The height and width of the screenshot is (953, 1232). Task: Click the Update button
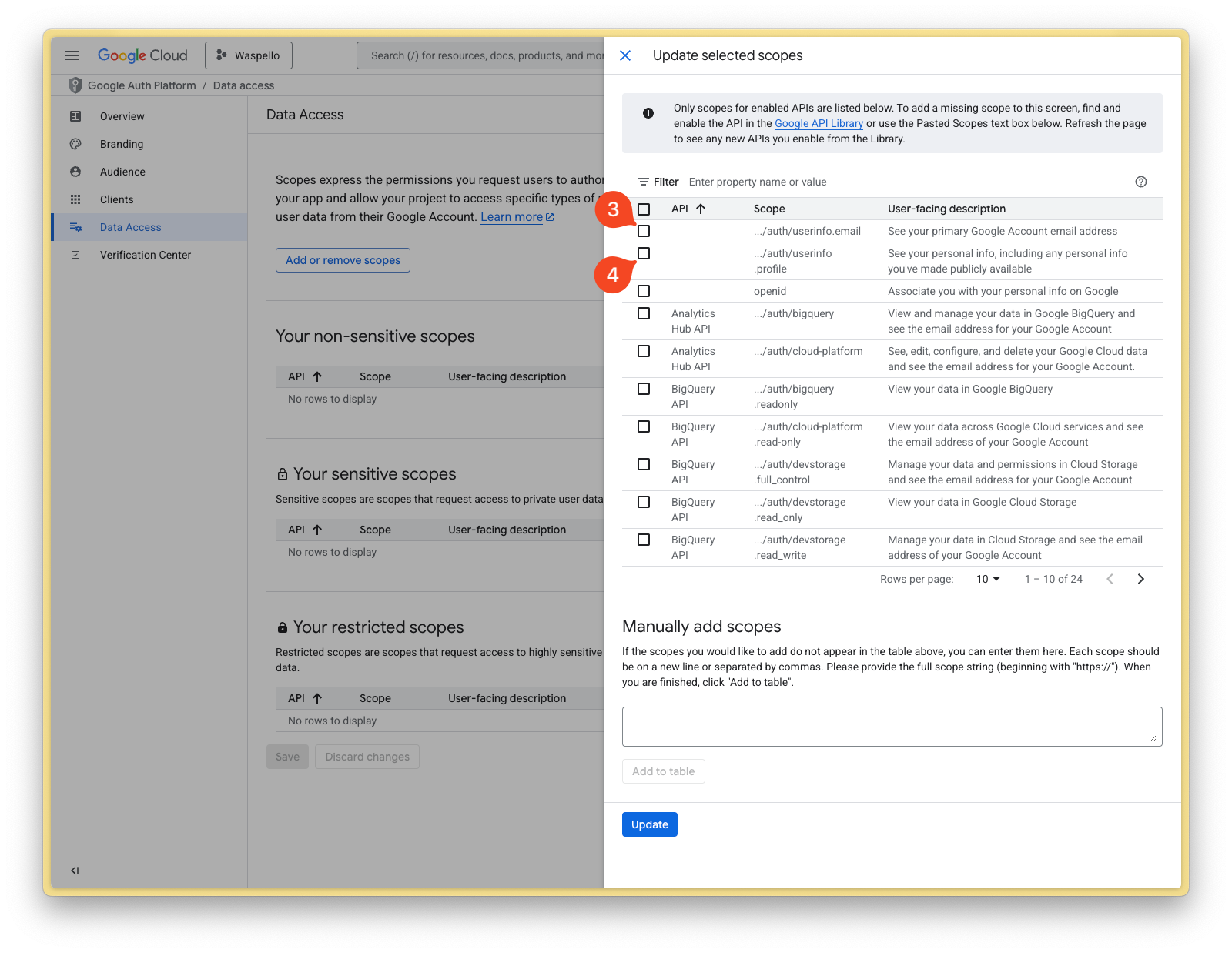649,824
